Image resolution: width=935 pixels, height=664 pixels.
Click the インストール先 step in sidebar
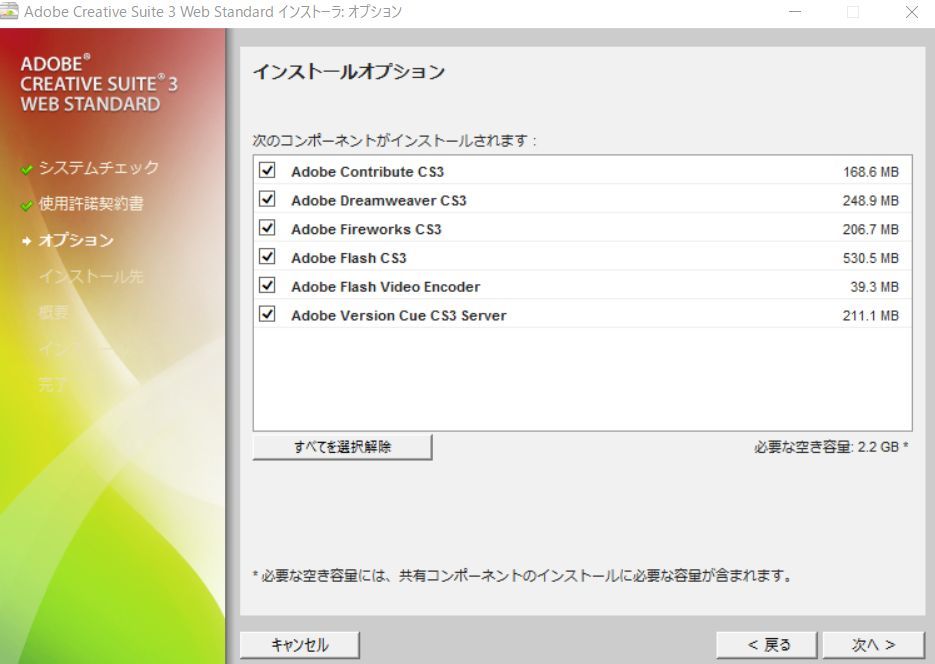(x=91, y=277)
